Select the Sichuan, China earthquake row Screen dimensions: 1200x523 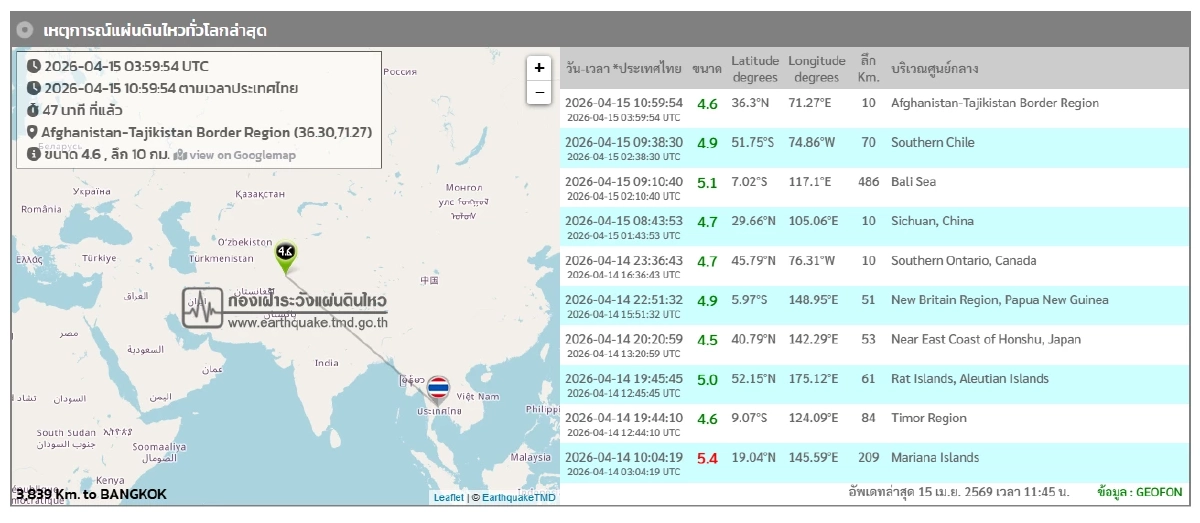tap(873, 227)
